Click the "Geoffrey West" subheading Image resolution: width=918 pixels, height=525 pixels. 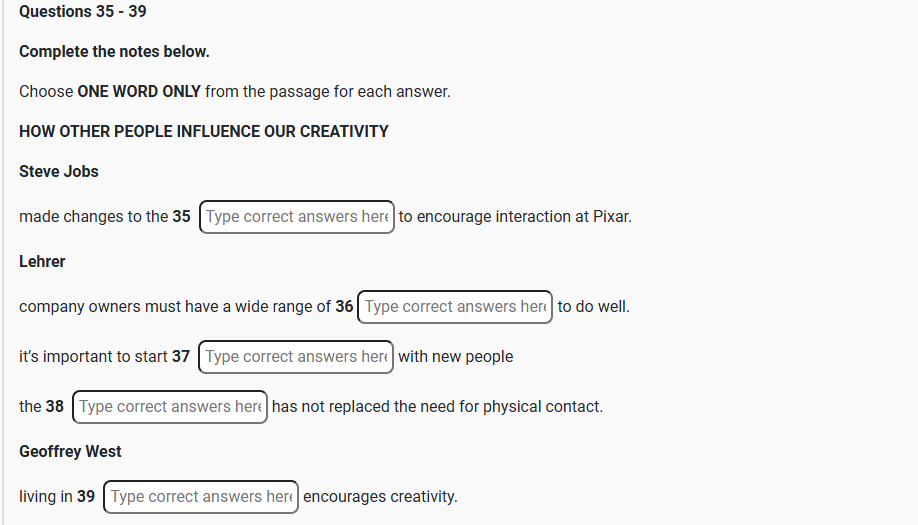[70, 451]
